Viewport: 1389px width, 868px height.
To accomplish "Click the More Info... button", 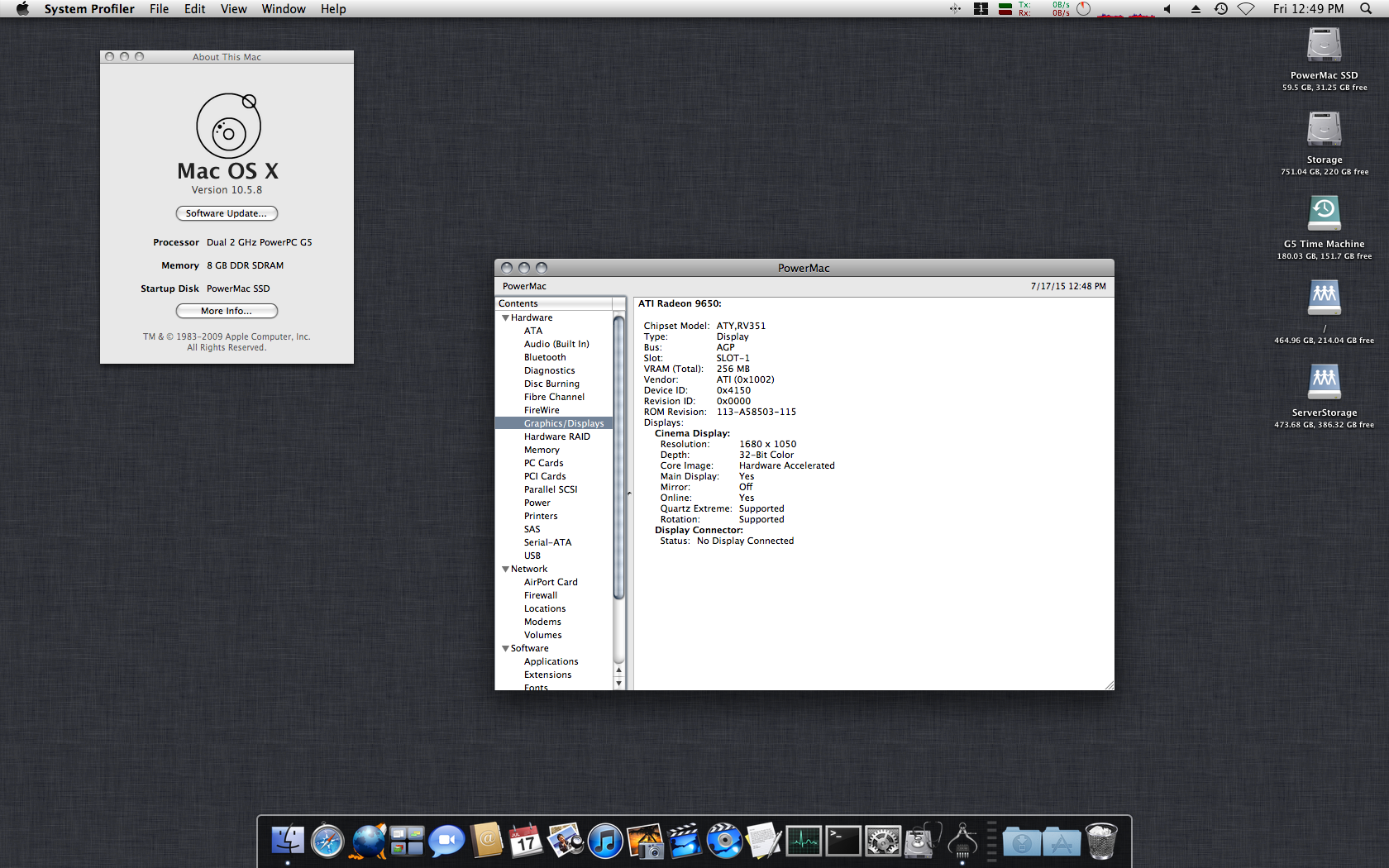I will point(227,311).
